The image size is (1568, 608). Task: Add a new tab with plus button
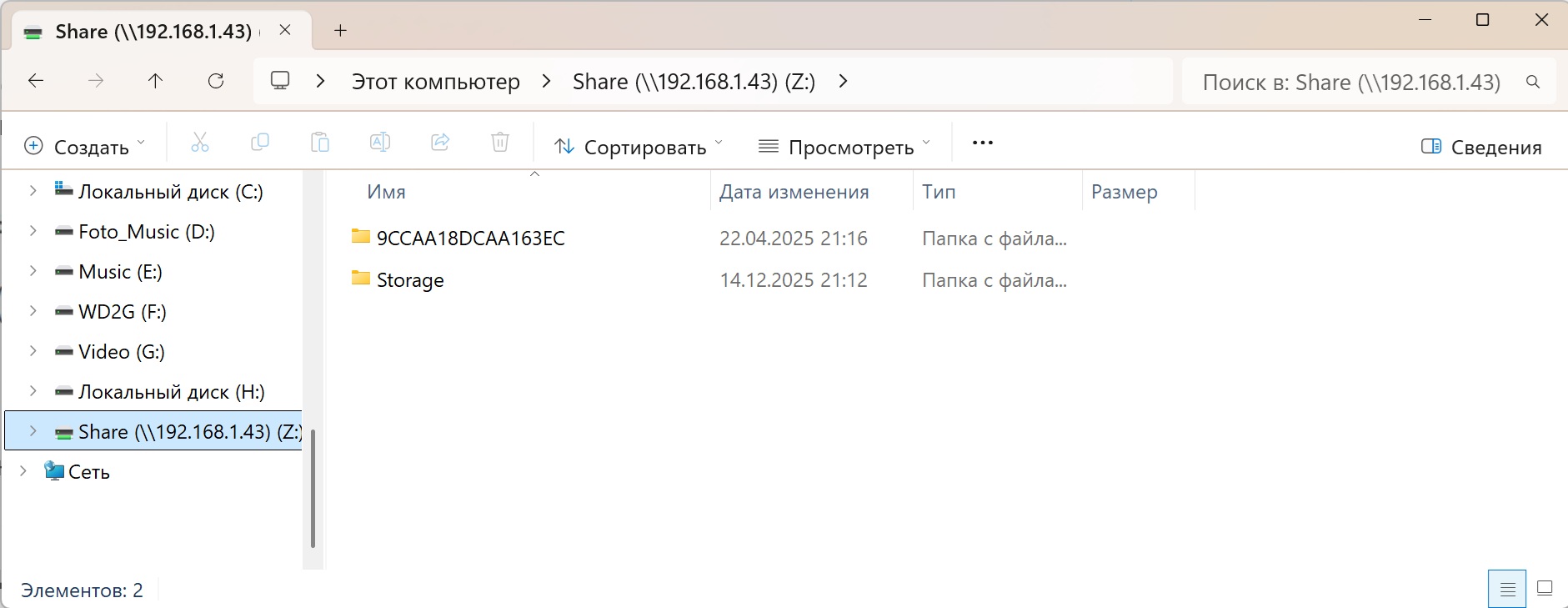click(340, 31)
